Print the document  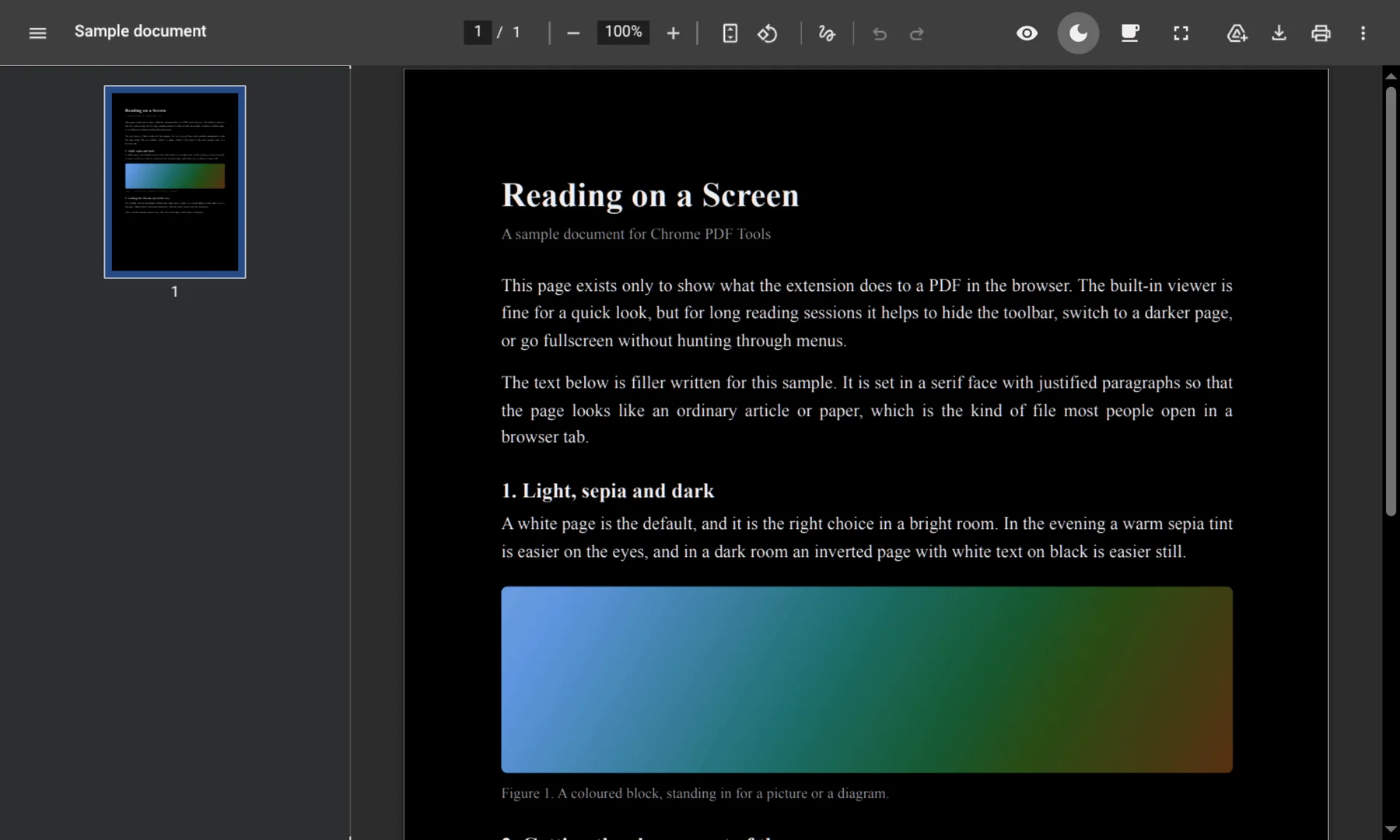coord(1321,33)
